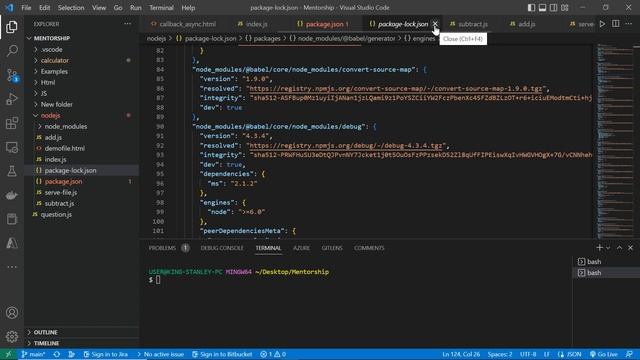Maximize the terminal panel size
Screen dimensions: 640x360
click(x=619, y=248)
